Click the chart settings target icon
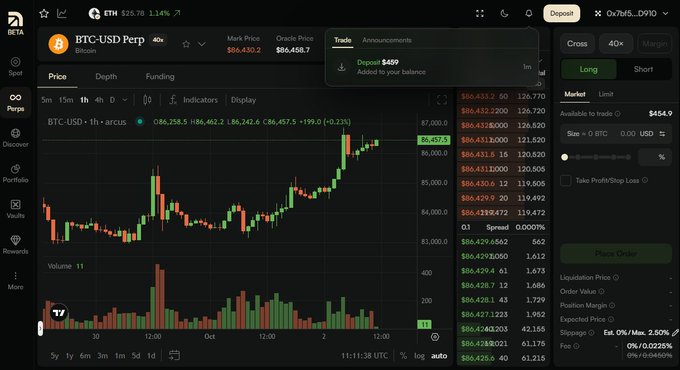Viewport: 680px width, 370px height. tap(435, 337)
